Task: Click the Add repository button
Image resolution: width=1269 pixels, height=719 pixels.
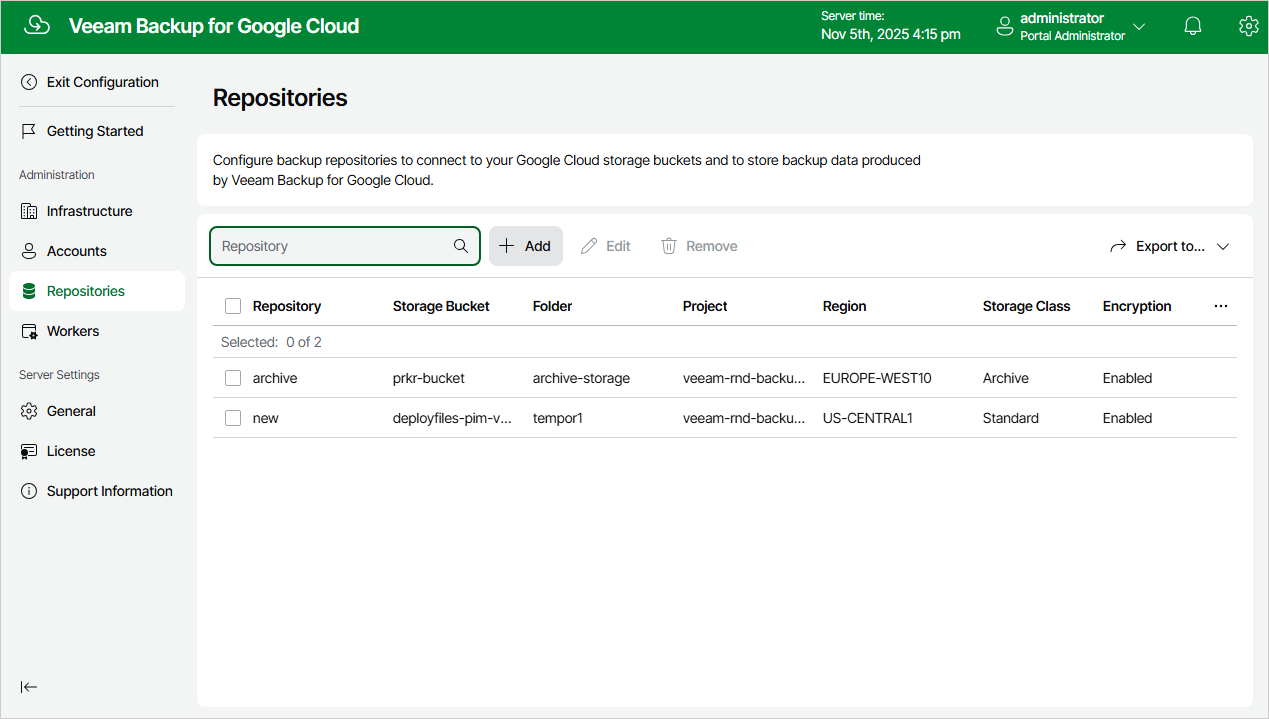Action: [x=526, y=246]
